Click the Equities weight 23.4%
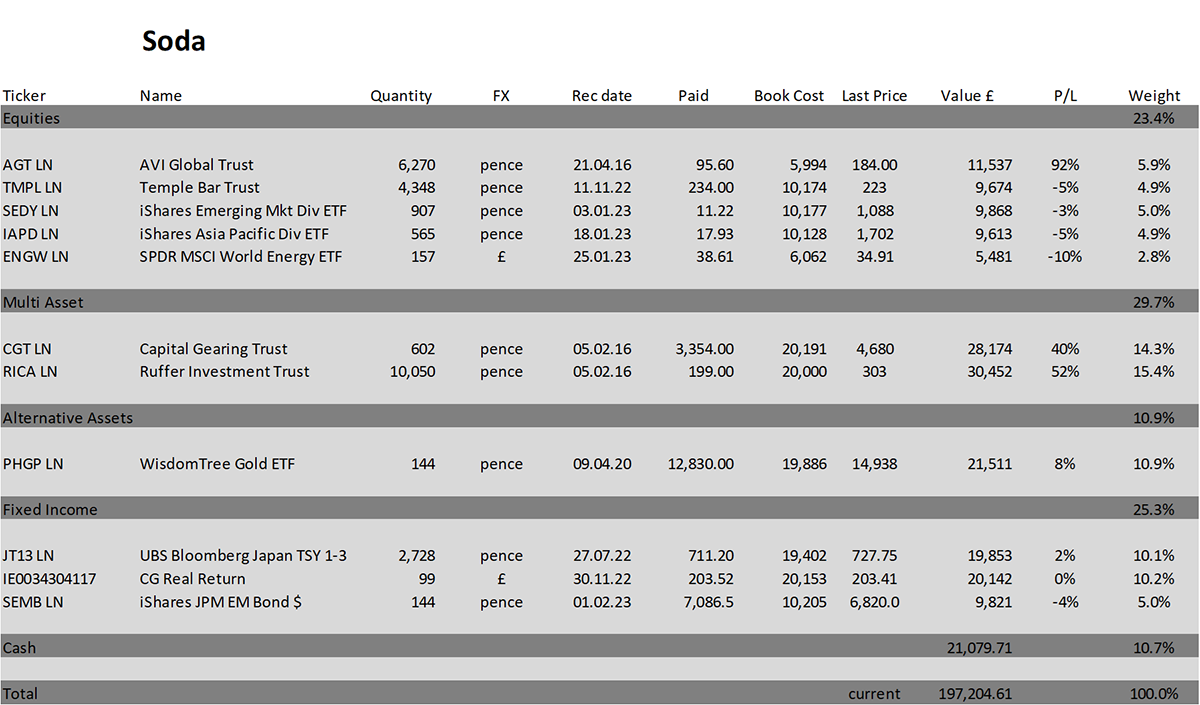Screen dimensions: 1200x705 coord(1154,118)
